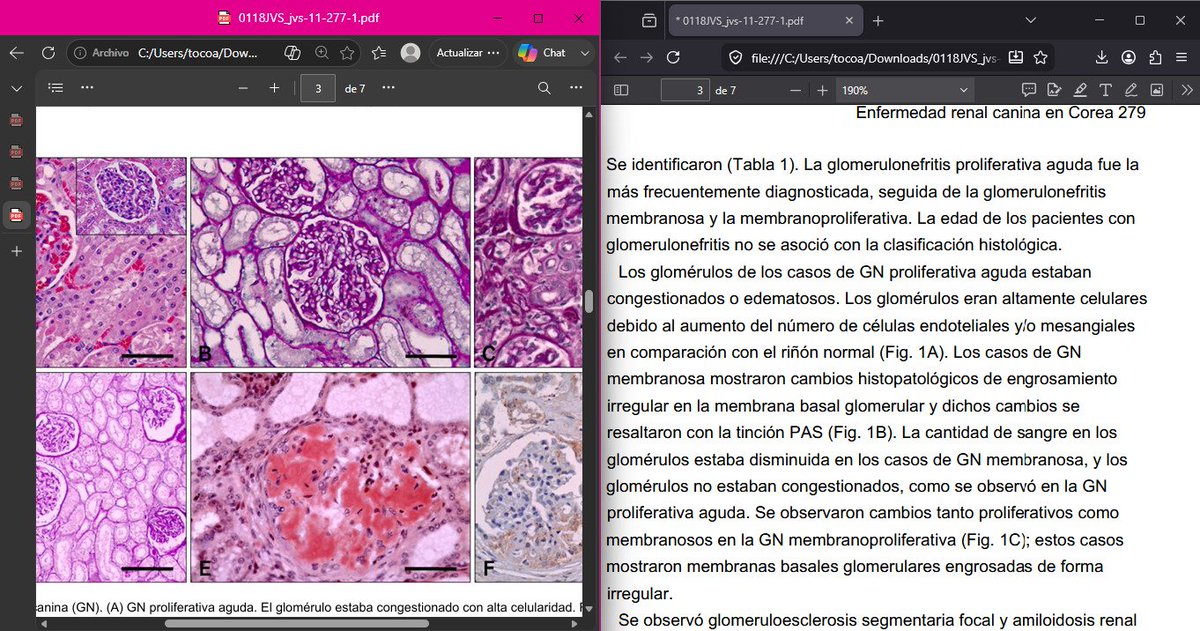Select the active fourth PDF tab in Edge sidebar

(x=16, y=214)
